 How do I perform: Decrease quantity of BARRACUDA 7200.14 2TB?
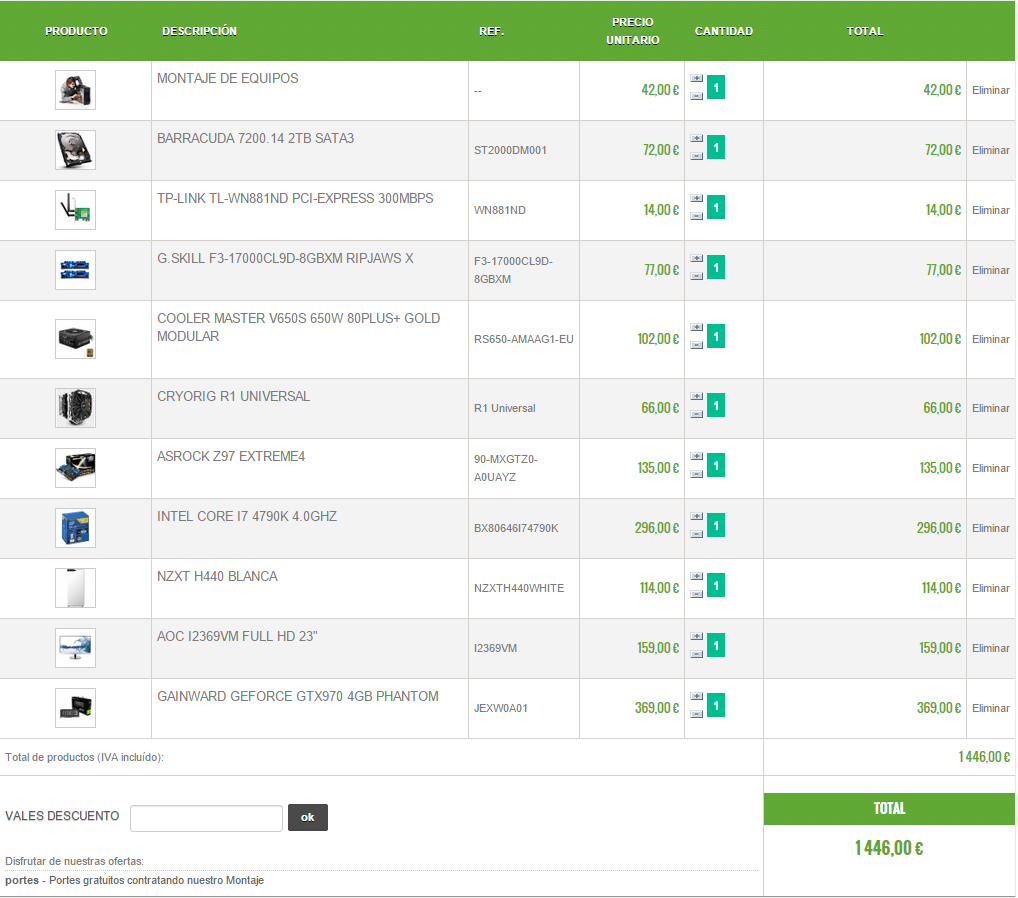tap(696, 156)
